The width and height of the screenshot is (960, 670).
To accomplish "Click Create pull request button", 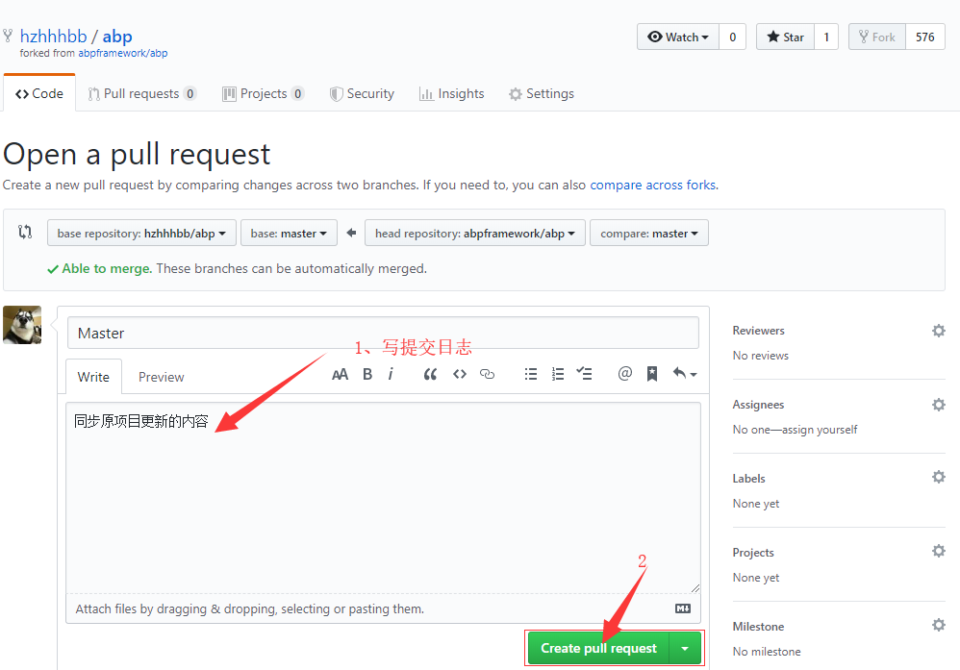I will click(599, 649).
